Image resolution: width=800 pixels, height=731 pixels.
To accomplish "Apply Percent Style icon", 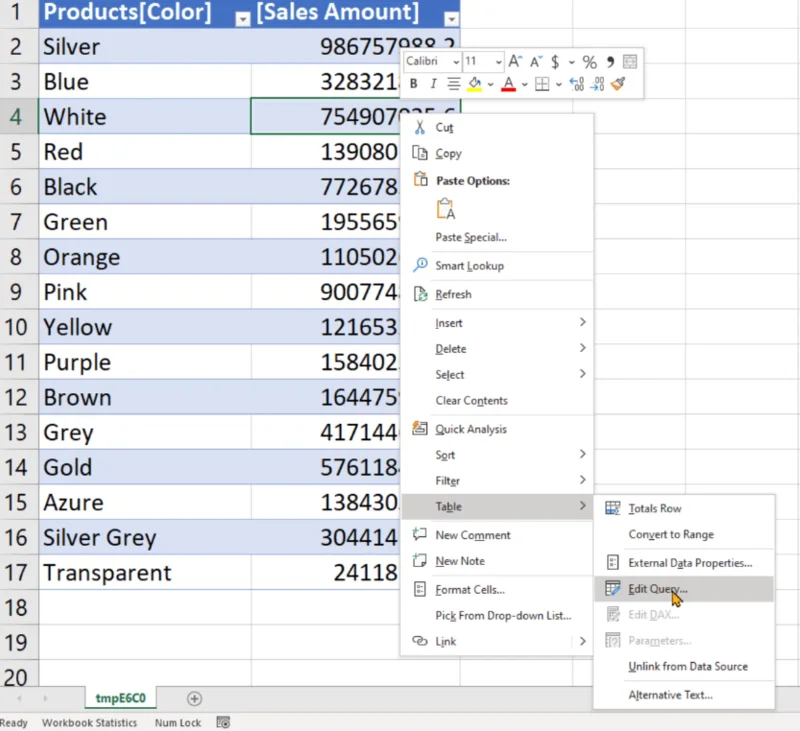I will point(589,62).
